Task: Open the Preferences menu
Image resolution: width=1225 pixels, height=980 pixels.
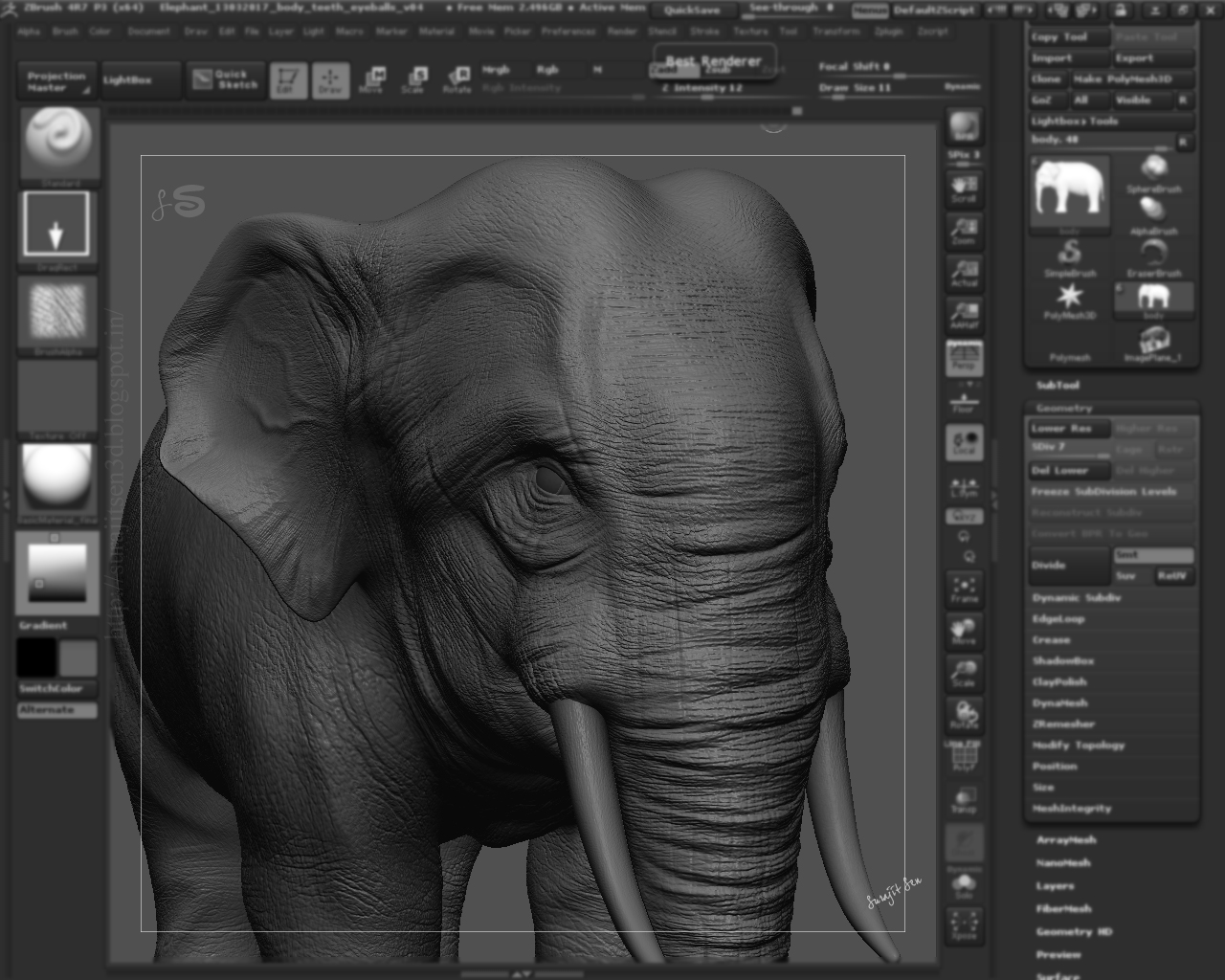Action: [x=568, y=32]
